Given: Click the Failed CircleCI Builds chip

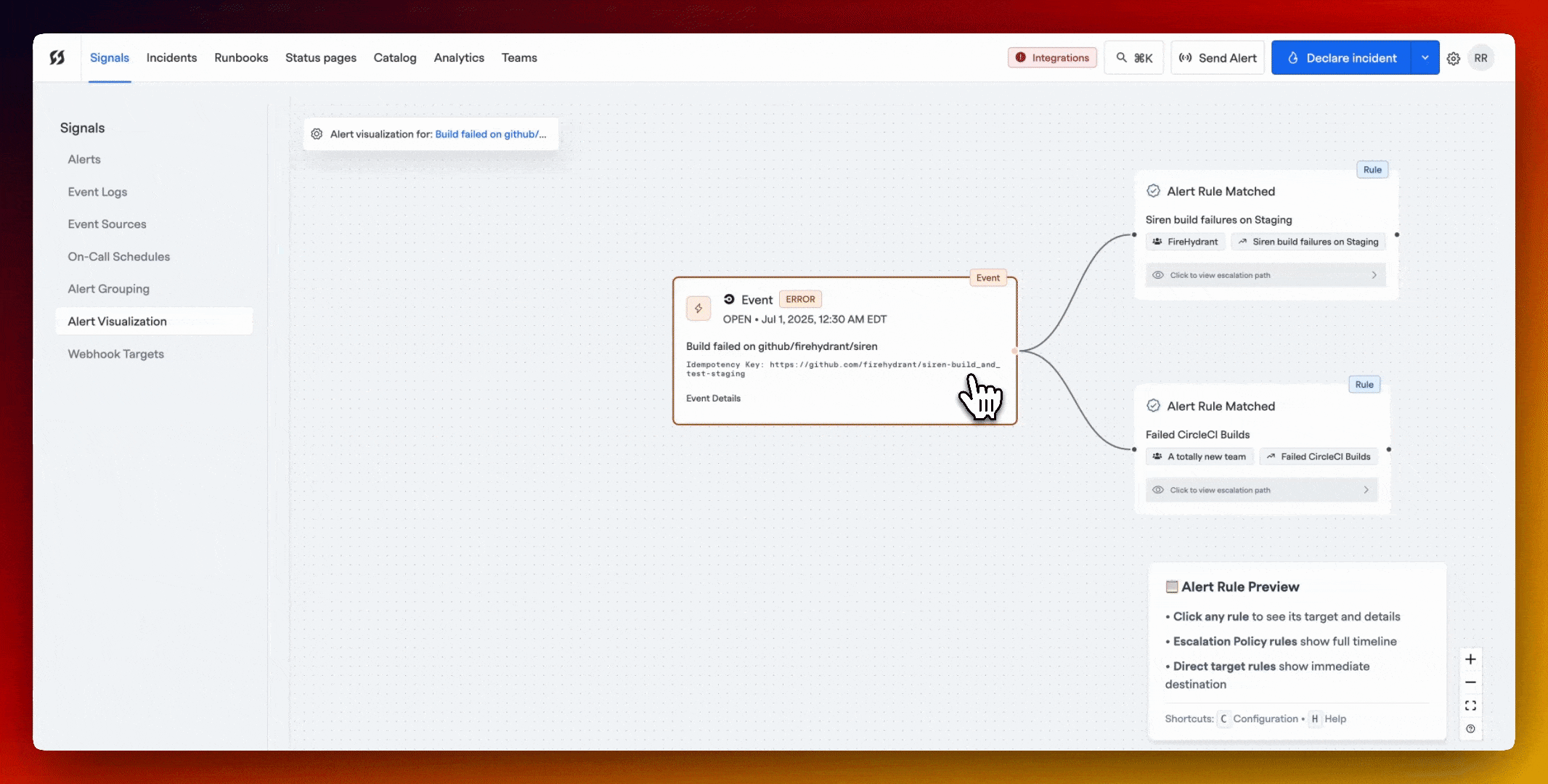Looking at the screenshot, I should point(1319,457).
